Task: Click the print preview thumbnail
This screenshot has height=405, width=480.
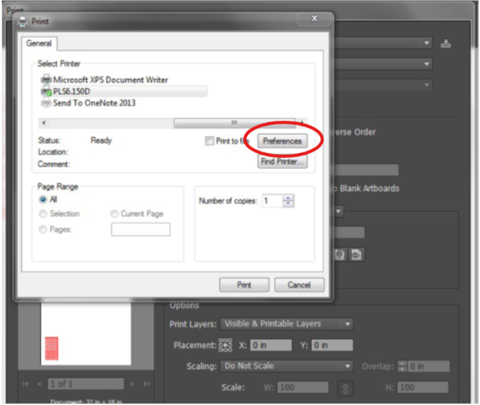Action: click(86, 334)
